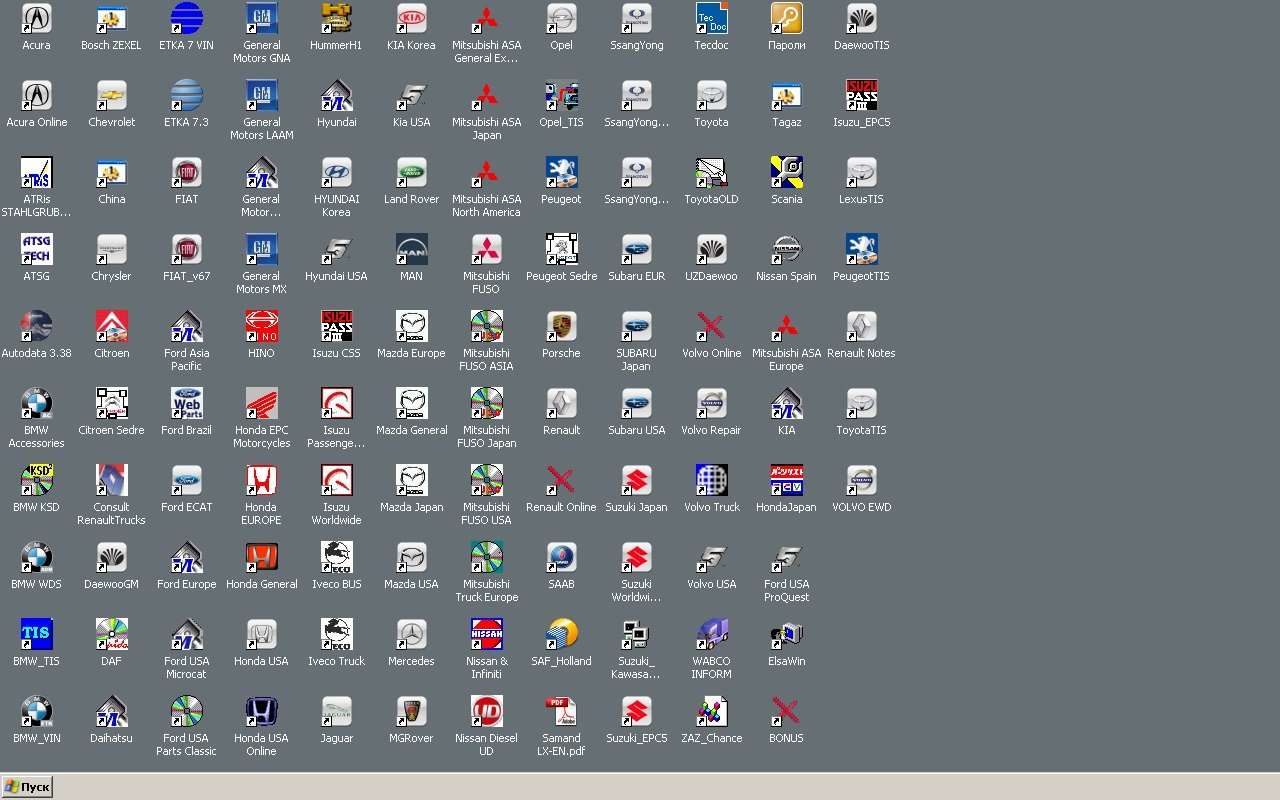
Task: Click the SAAB catalog icon
Action: click(561, 557)
